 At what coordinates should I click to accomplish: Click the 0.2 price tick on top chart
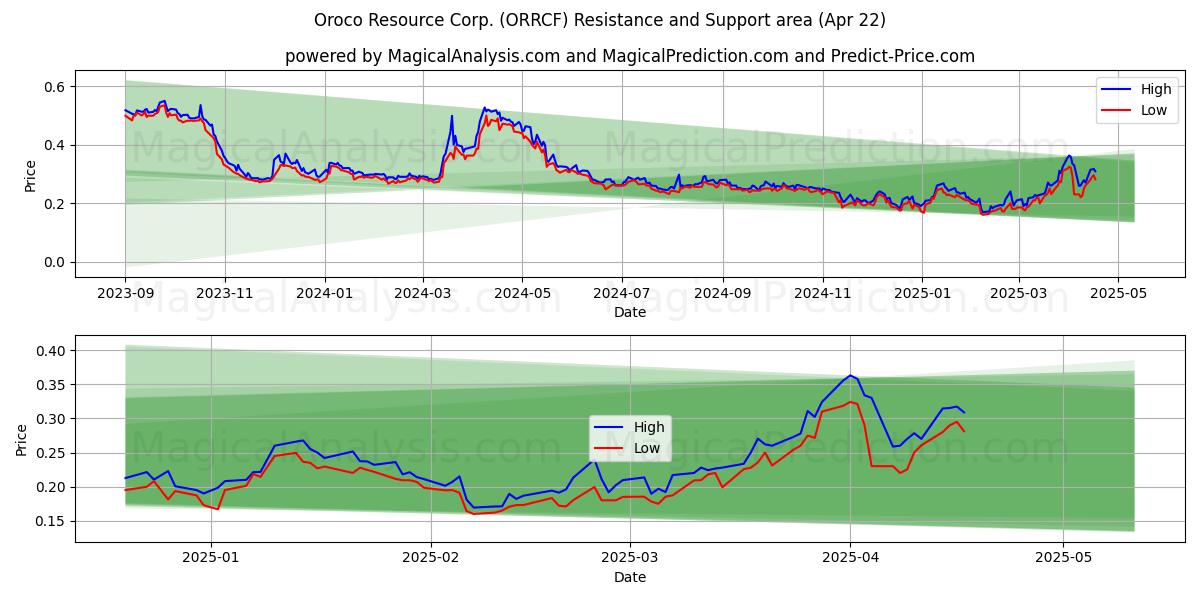click(55, 204)
